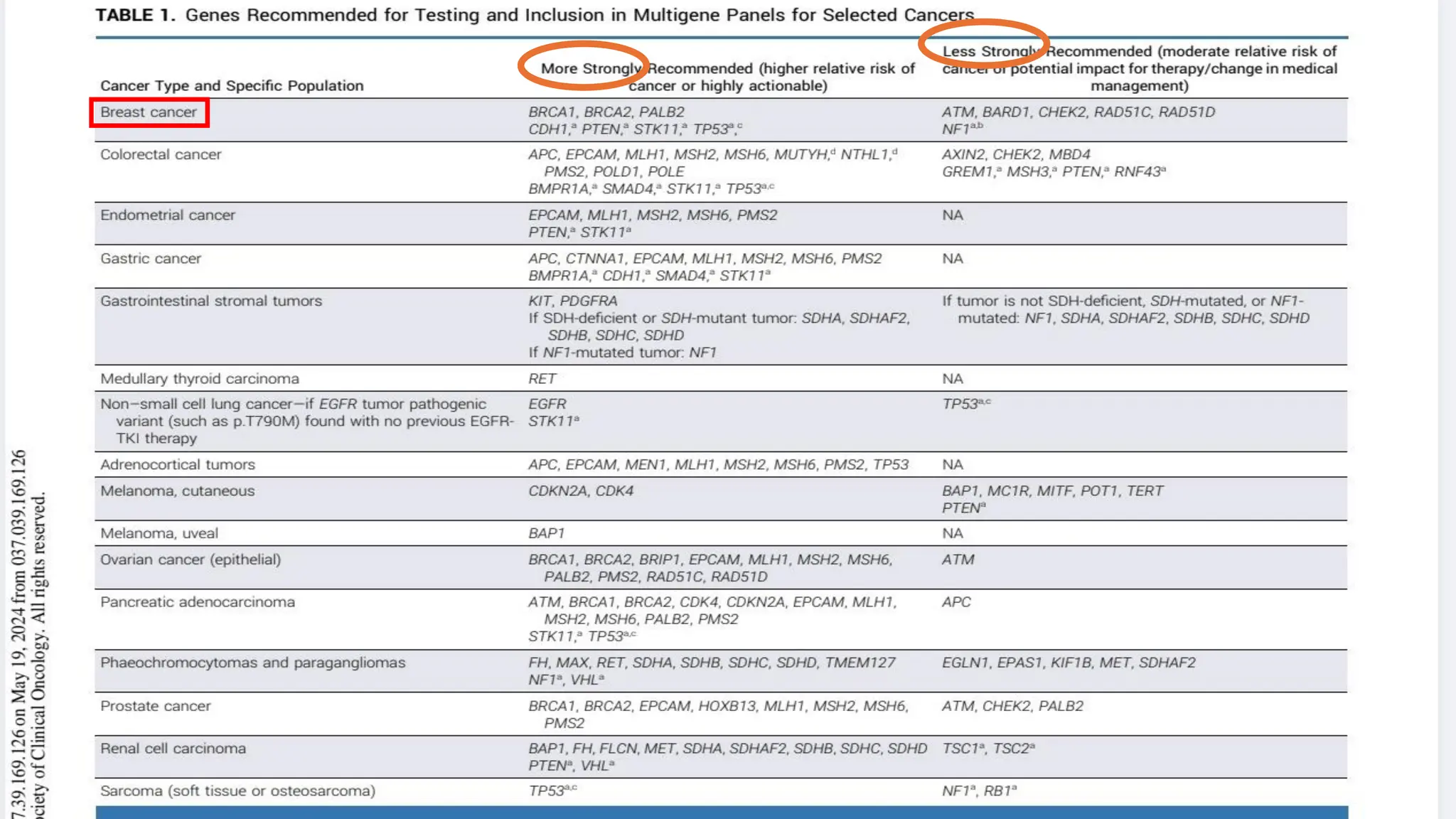Click the Gastric cancer row label

click(151, 259)
